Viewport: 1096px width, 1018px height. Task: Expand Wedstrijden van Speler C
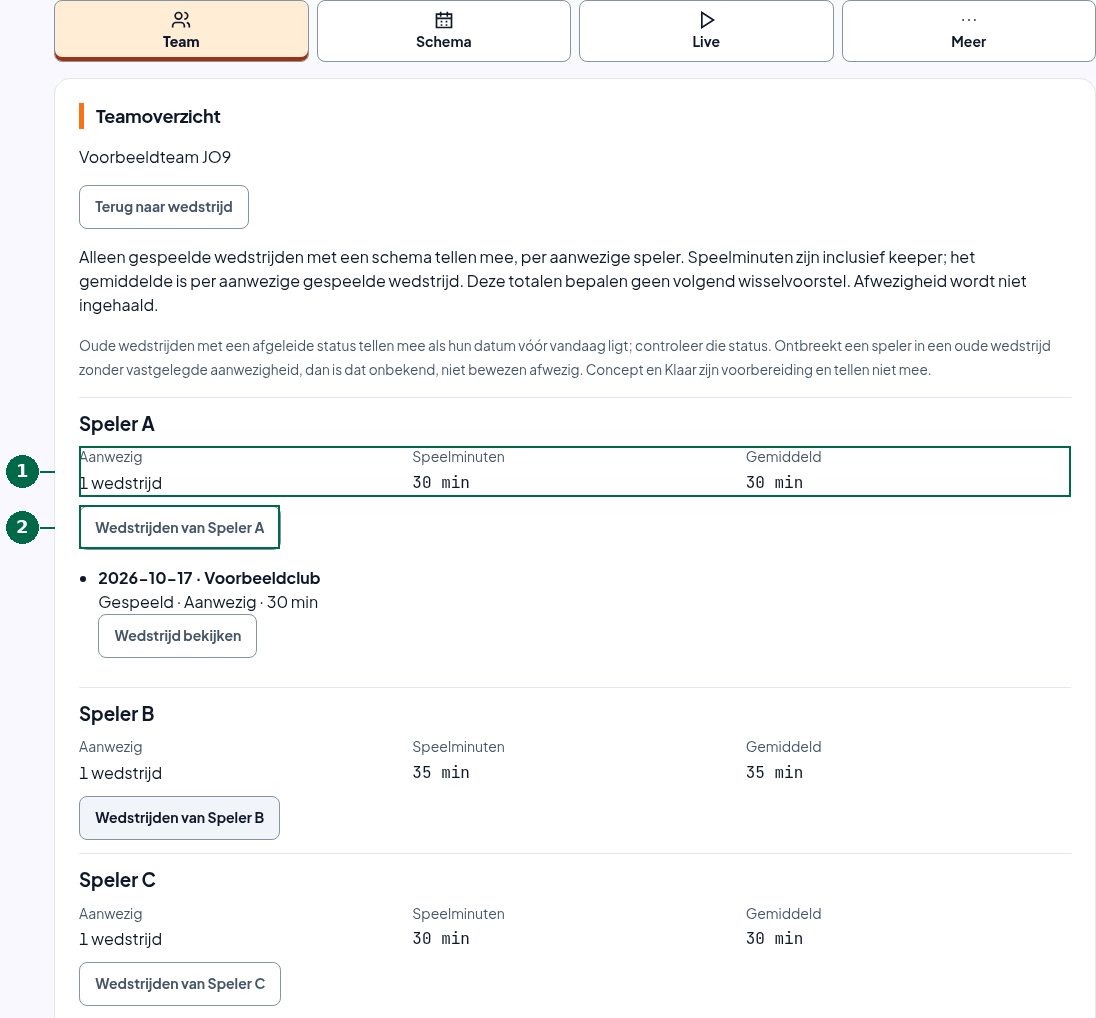(x=180, y=984)
